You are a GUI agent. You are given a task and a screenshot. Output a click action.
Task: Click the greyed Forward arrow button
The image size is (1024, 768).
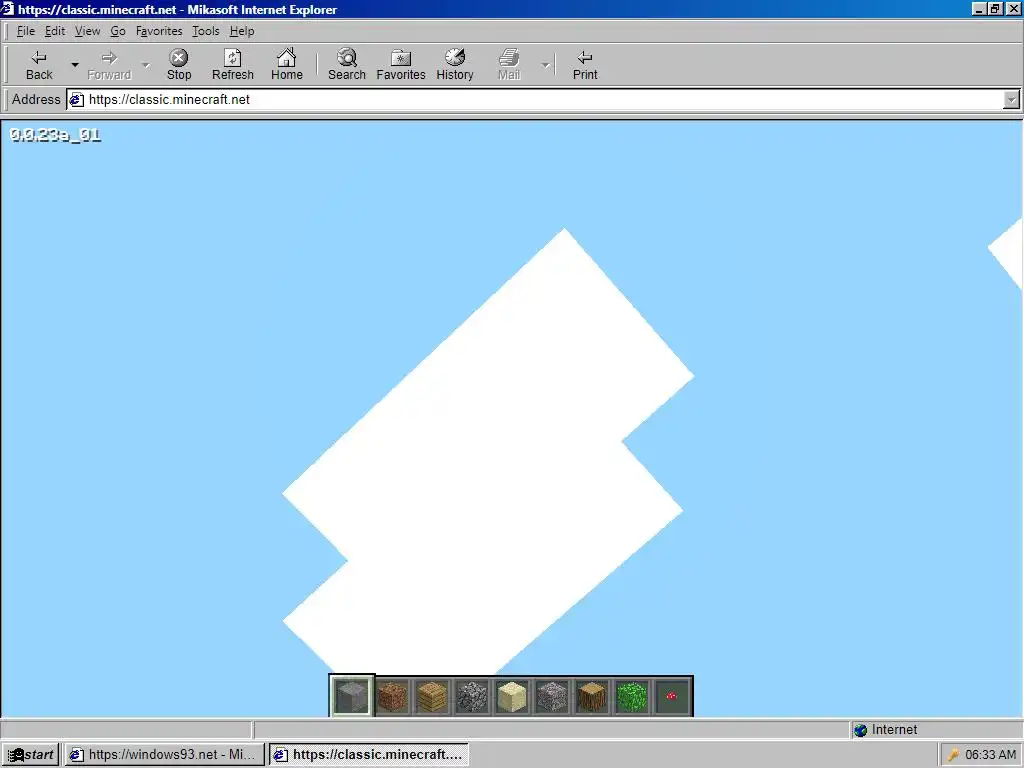[x=109, y=65]
